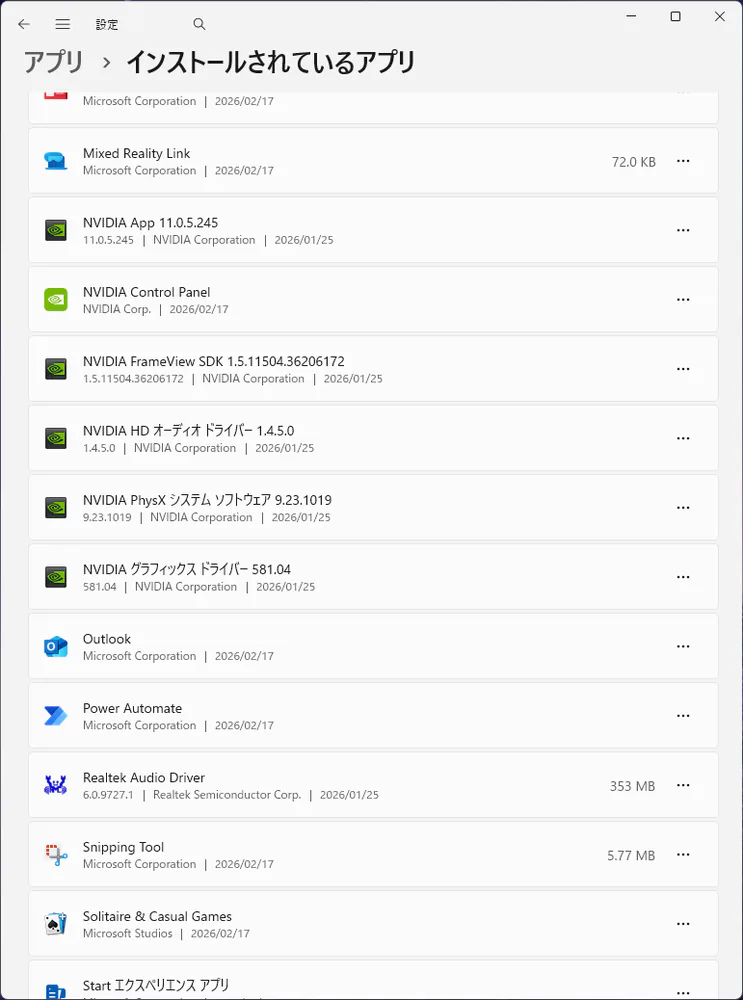Open more options for Outlook
The width and height of the screenshot is (743, 1000).
[683, 647]
